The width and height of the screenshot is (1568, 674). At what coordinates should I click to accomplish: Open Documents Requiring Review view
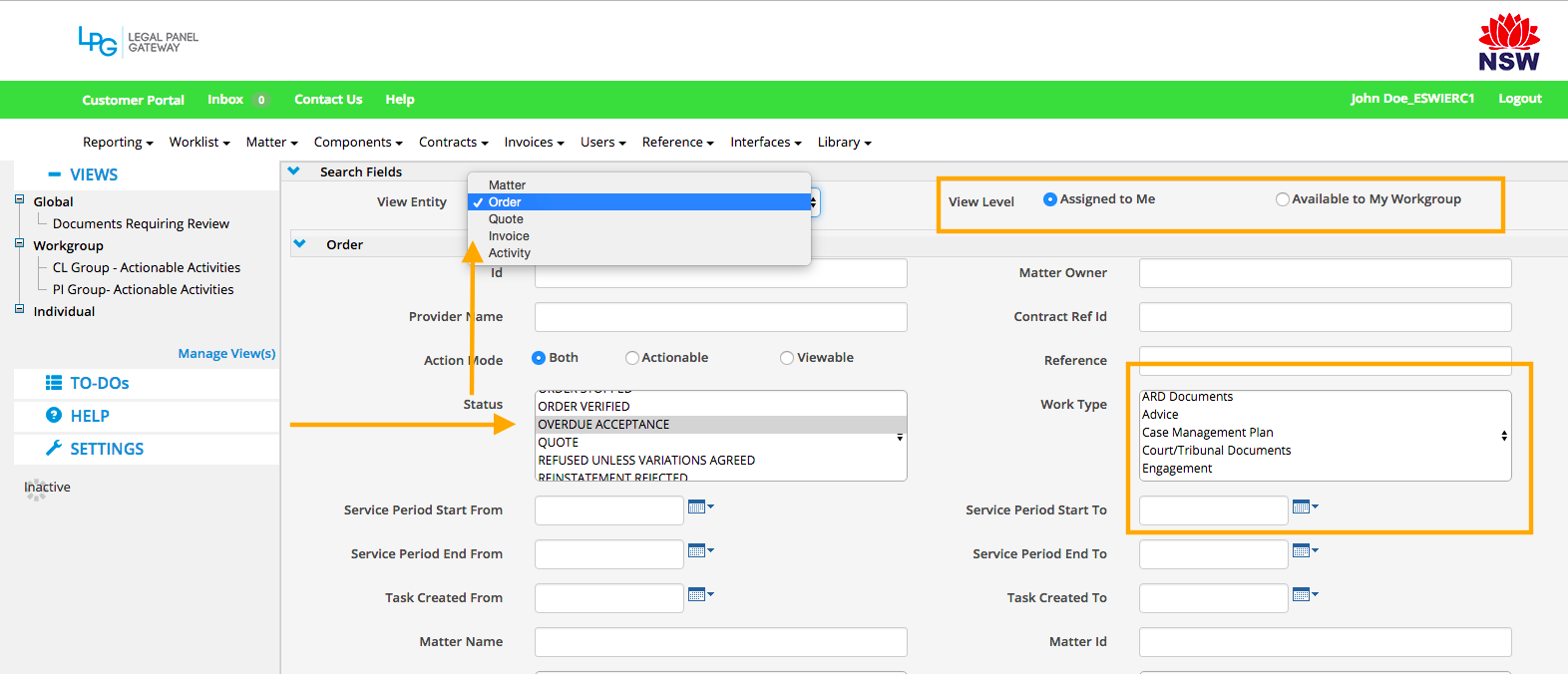[141, 223]
